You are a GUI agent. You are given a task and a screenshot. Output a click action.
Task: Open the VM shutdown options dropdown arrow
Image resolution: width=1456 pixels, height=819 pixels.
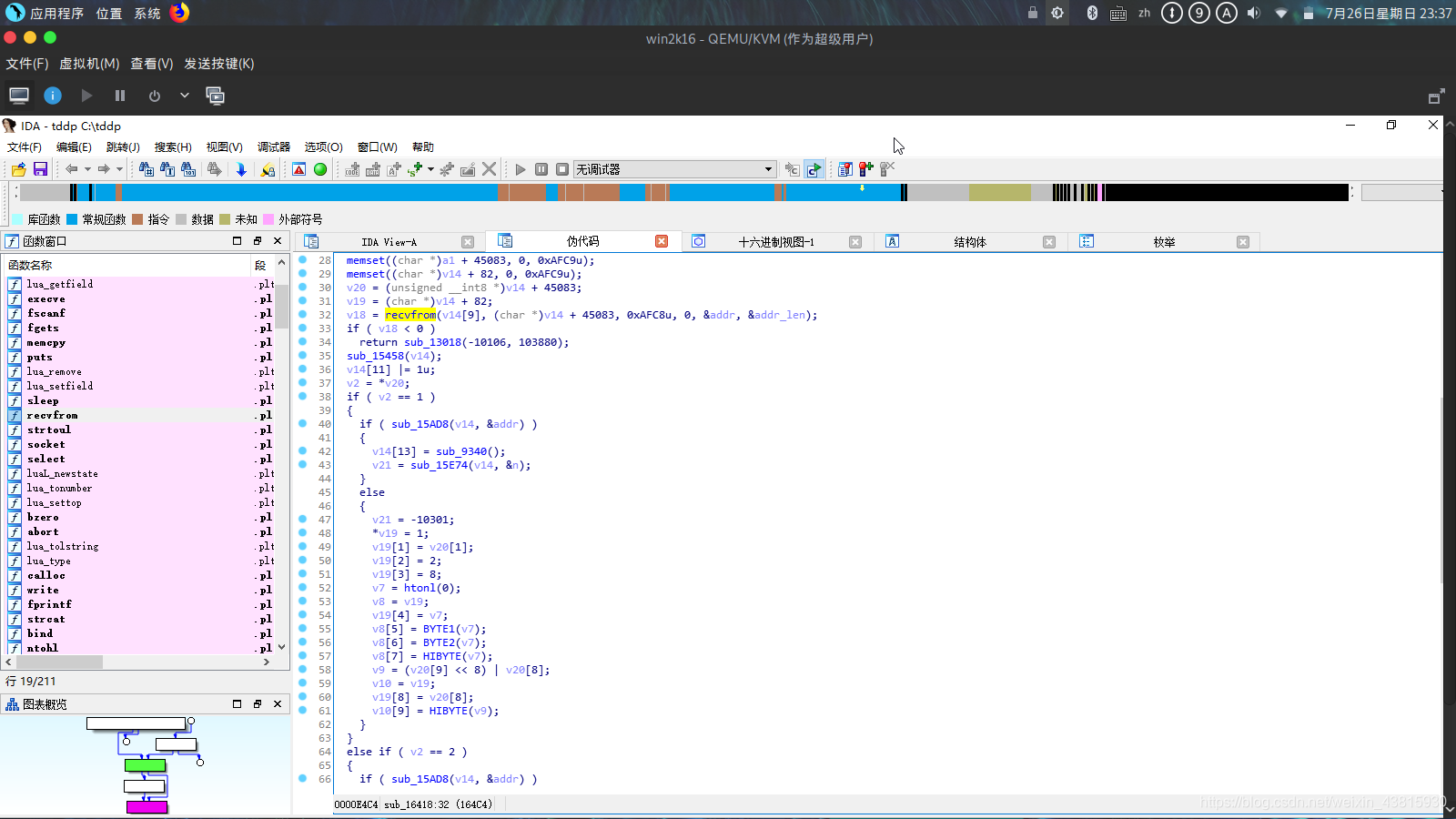[x=185, y=96]
